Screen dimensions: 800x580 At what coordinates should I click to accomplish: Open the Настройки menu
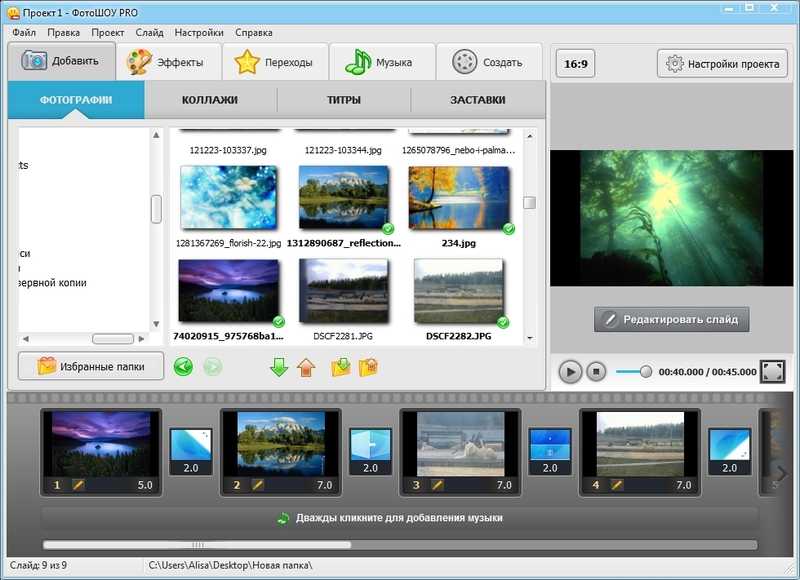tap(199, 33)
